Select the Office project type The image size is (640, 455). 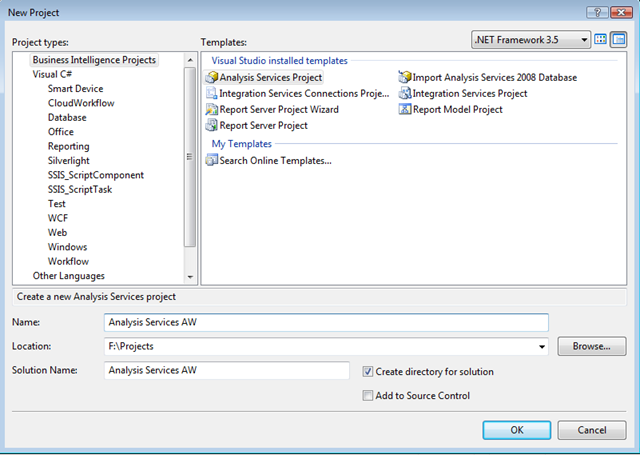61,132
